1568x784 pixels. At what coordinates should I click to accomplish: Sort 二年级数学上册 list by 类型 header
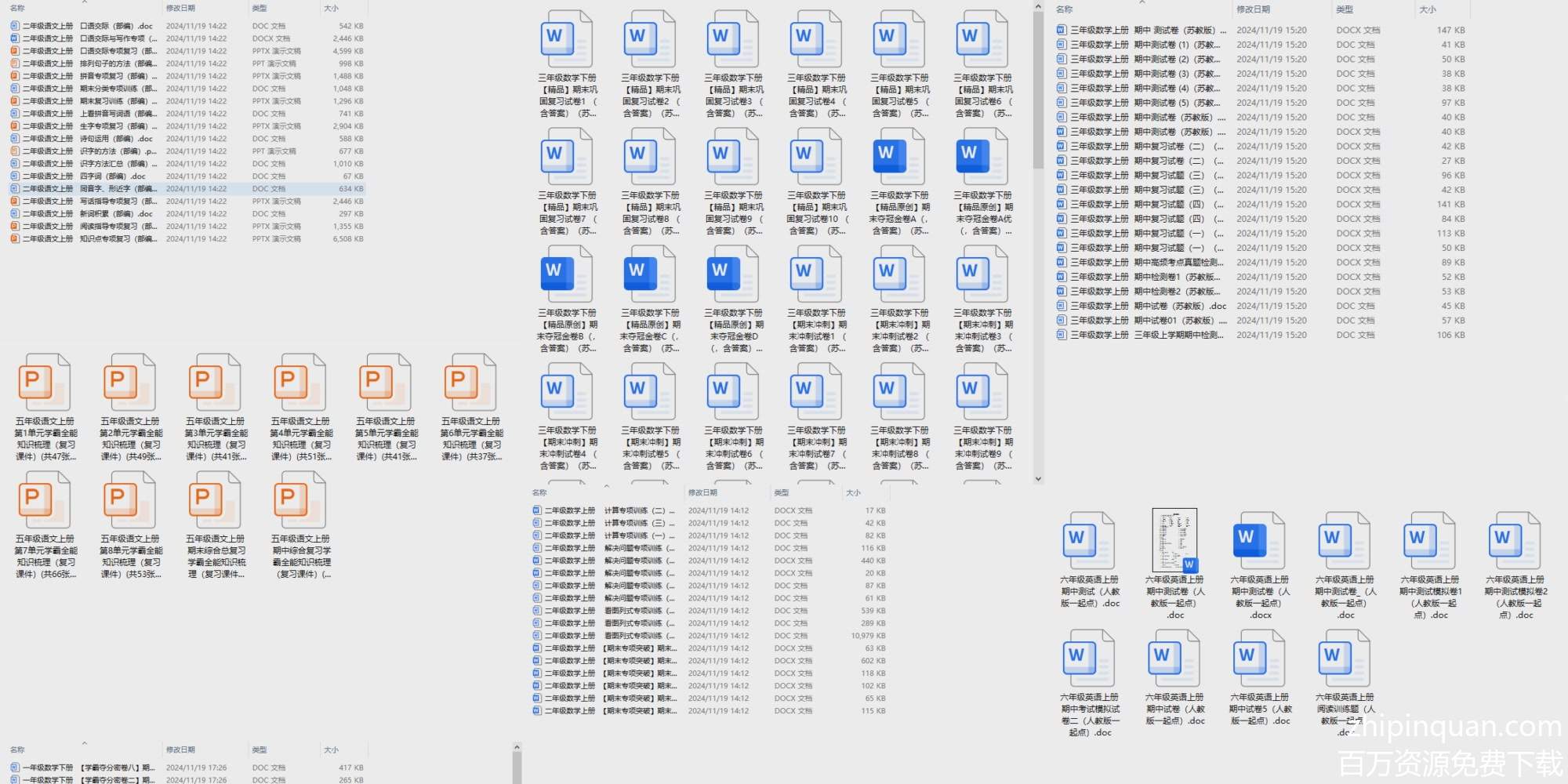coord(782,492)
